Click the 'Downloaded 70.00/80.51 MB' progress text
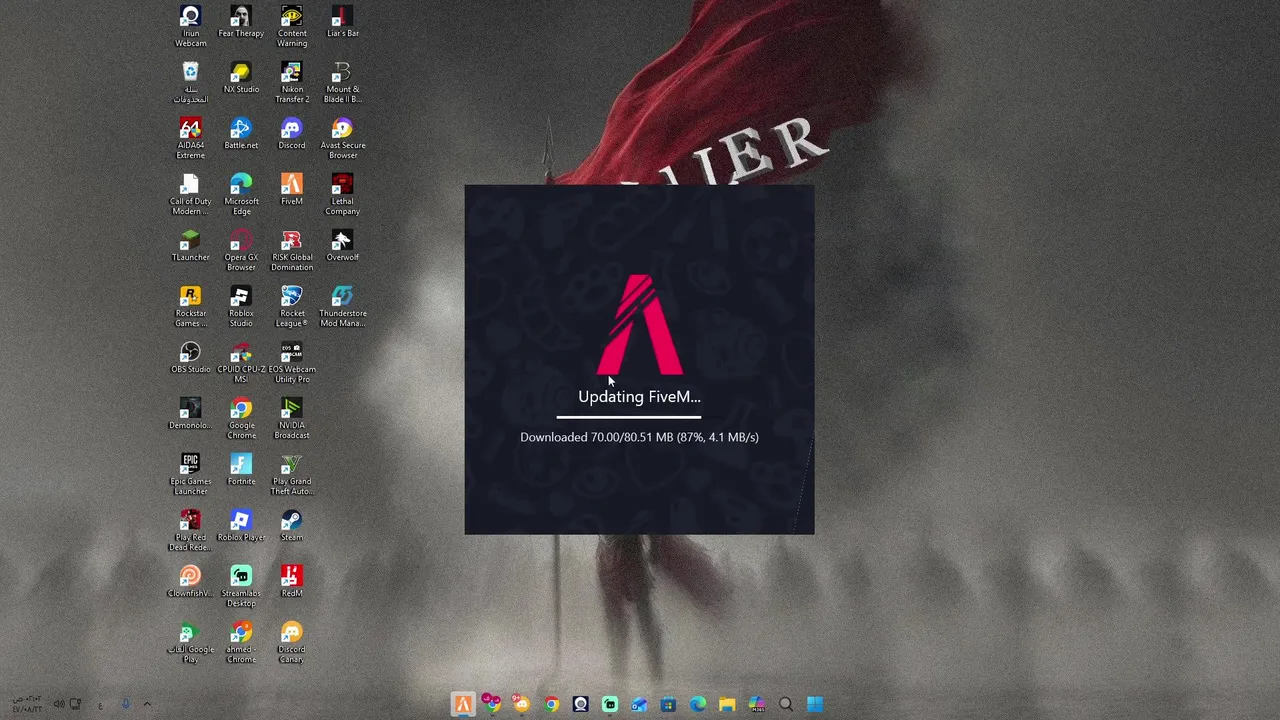Viewport: 1280px width, 720px height. pyautogui.click(x=639, y=437)
